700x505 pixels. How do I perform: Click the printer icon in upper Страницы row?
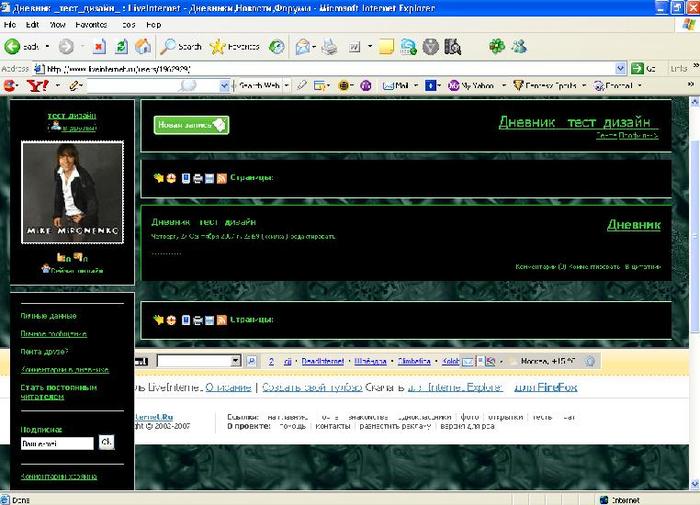coord(198,178)
